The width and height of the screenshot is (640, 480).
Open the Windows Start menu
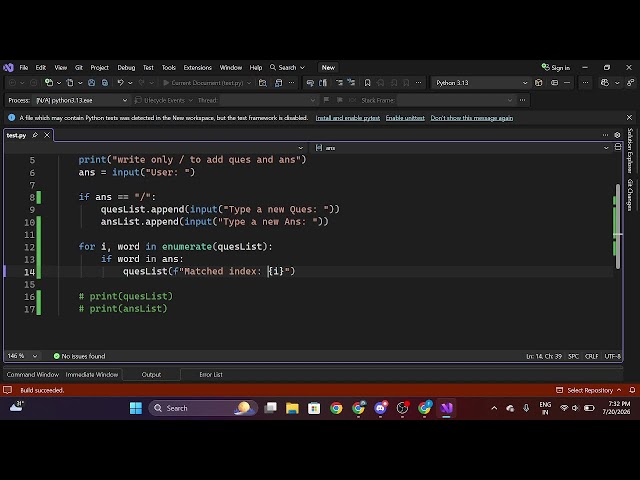(136, 408)
